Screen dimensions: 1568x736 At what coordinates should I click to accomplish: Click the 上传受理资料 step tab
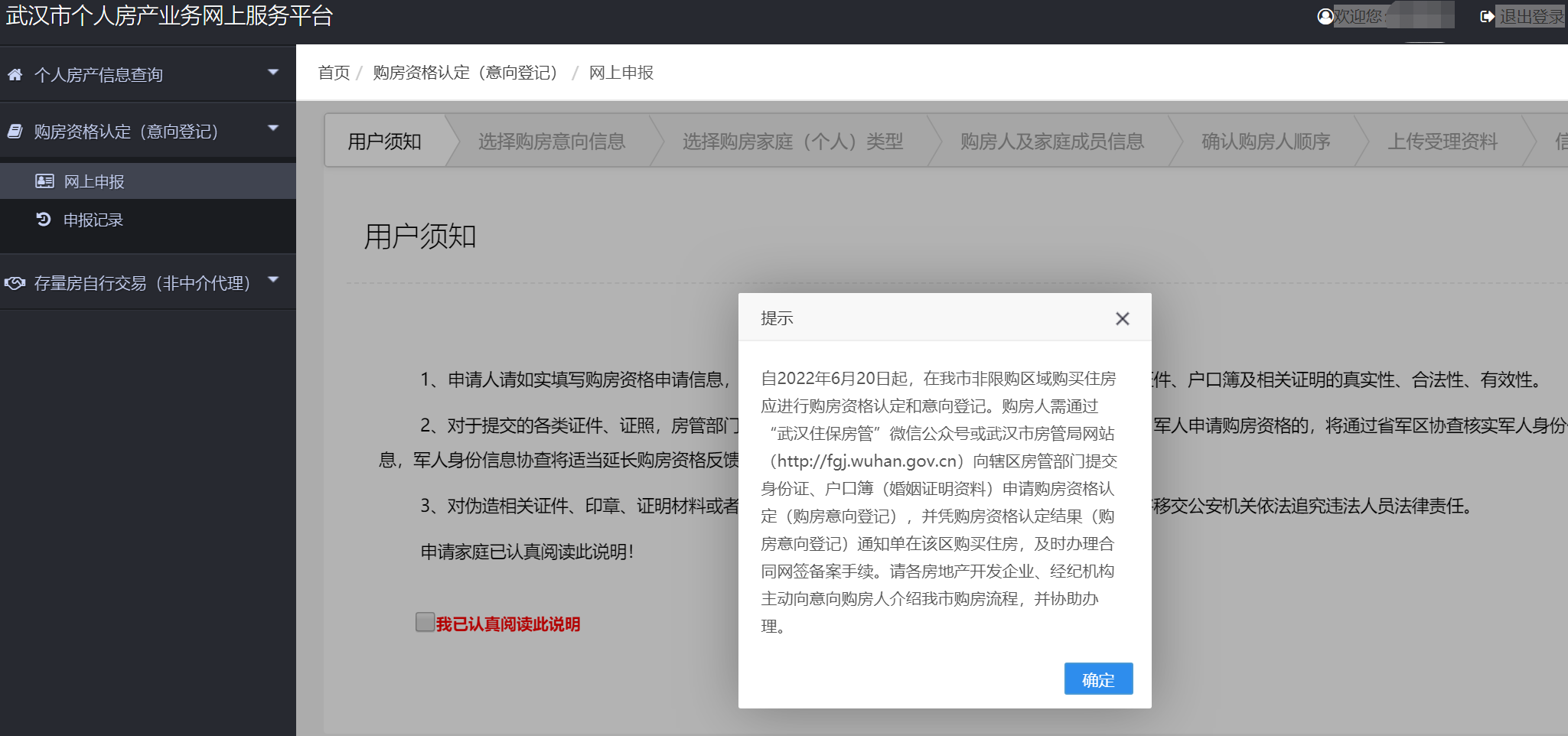pyautogui.click(x=1442, y=142)
